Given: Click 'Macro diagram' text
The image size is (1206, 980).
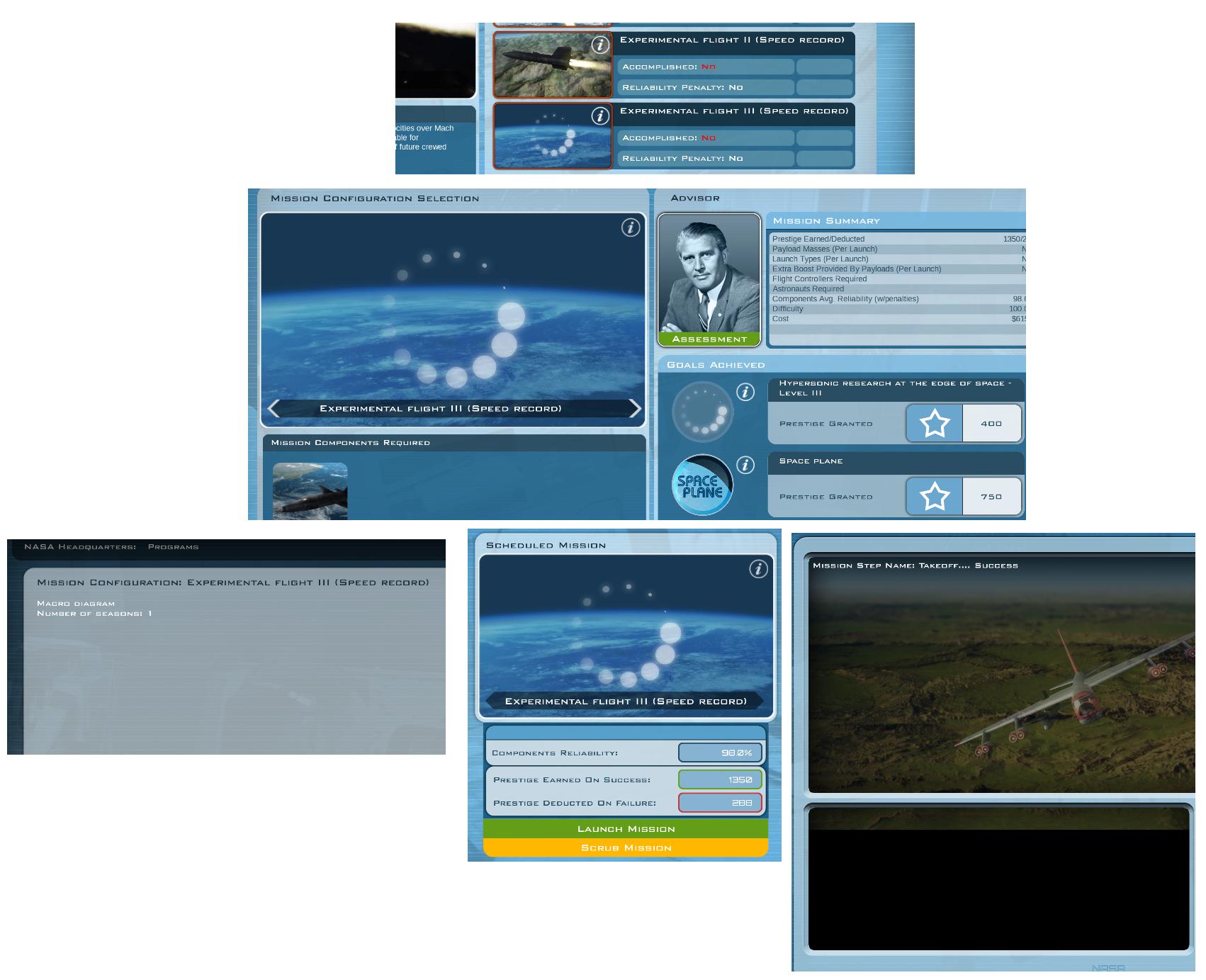Looking at the screenshot, I should [x=76, y=604].
